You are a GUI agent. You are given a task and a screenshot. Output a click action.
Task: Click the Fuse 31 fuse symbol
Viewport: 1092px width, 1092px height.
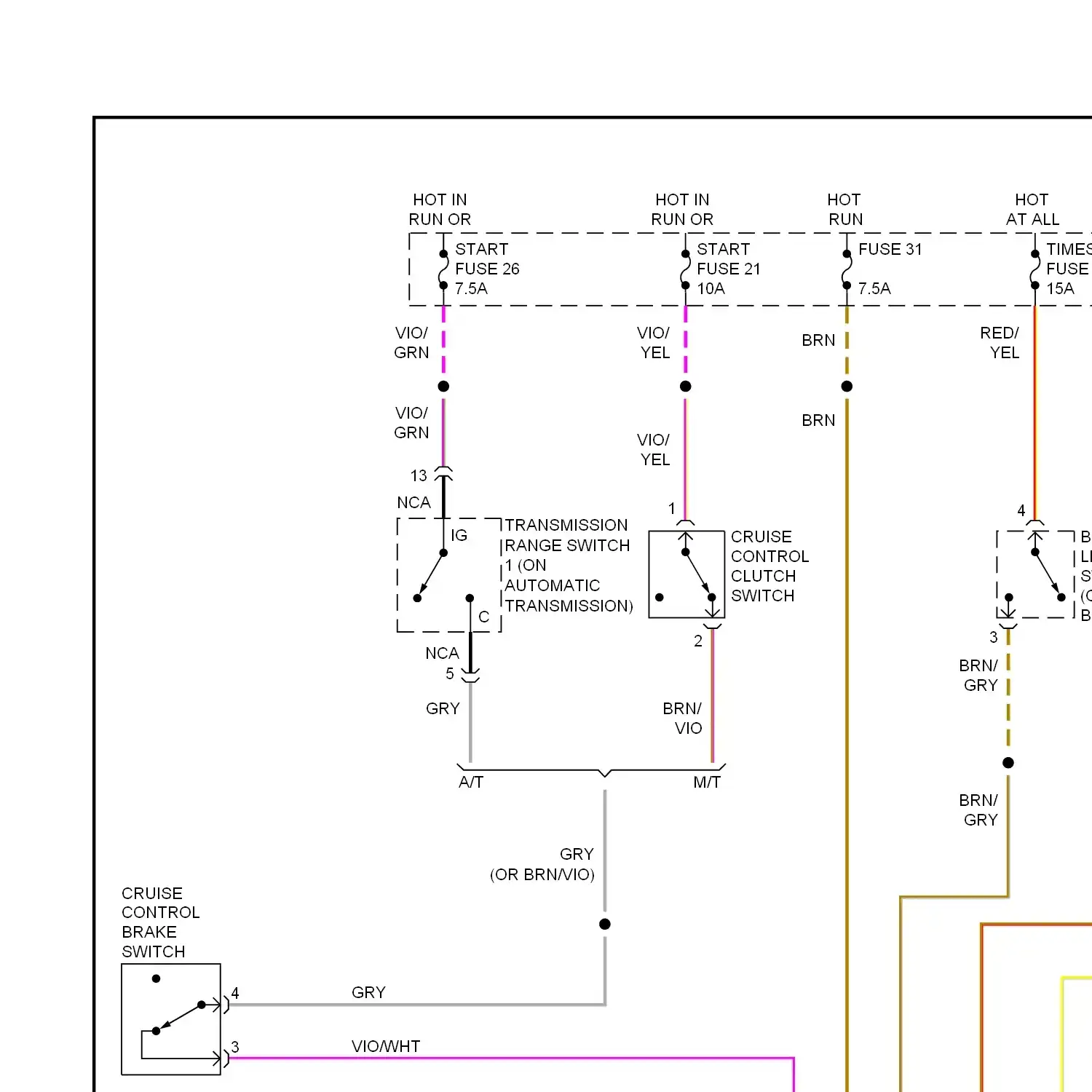847,269
